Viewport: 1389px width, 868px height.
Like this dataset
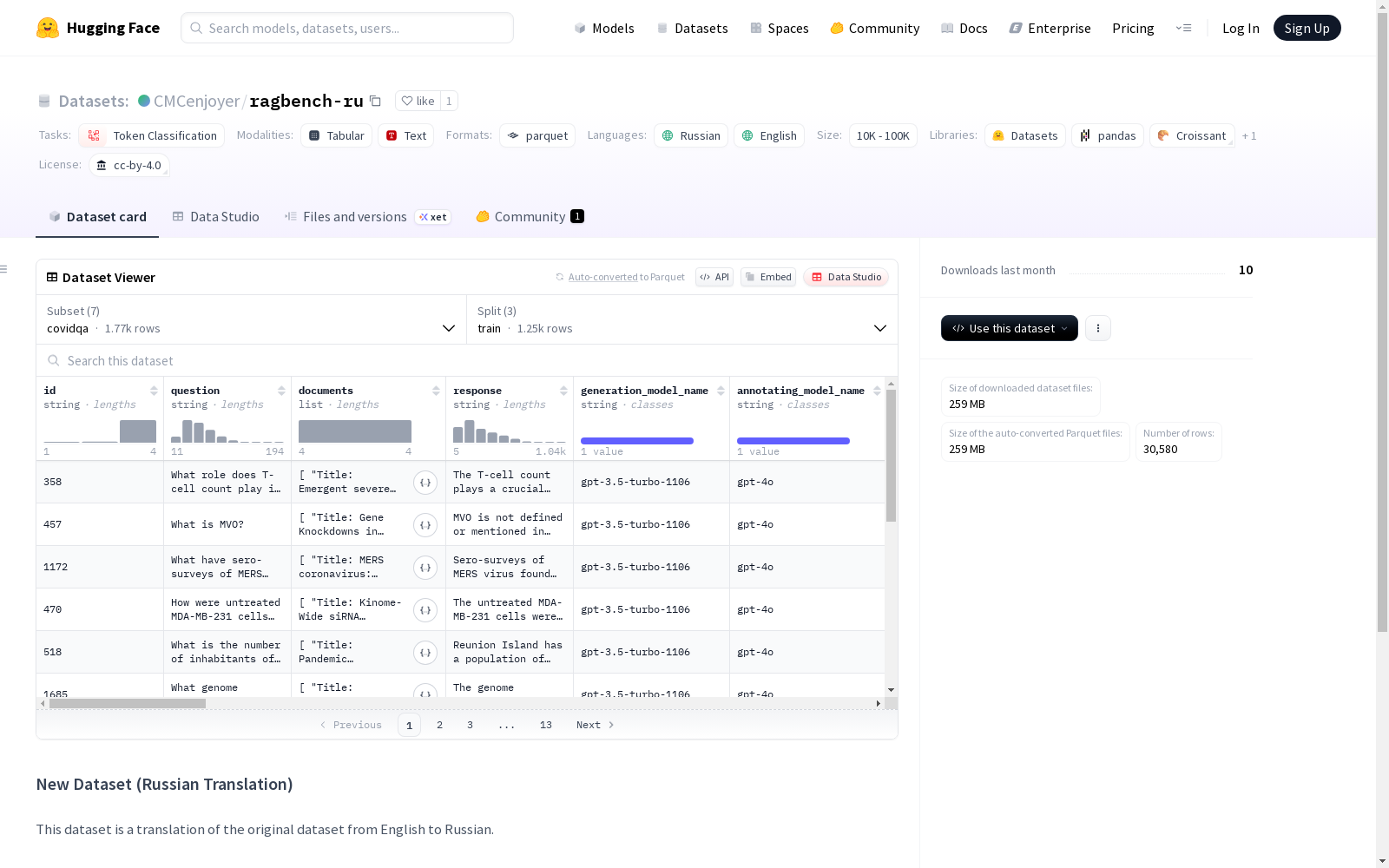click(418, 101)
